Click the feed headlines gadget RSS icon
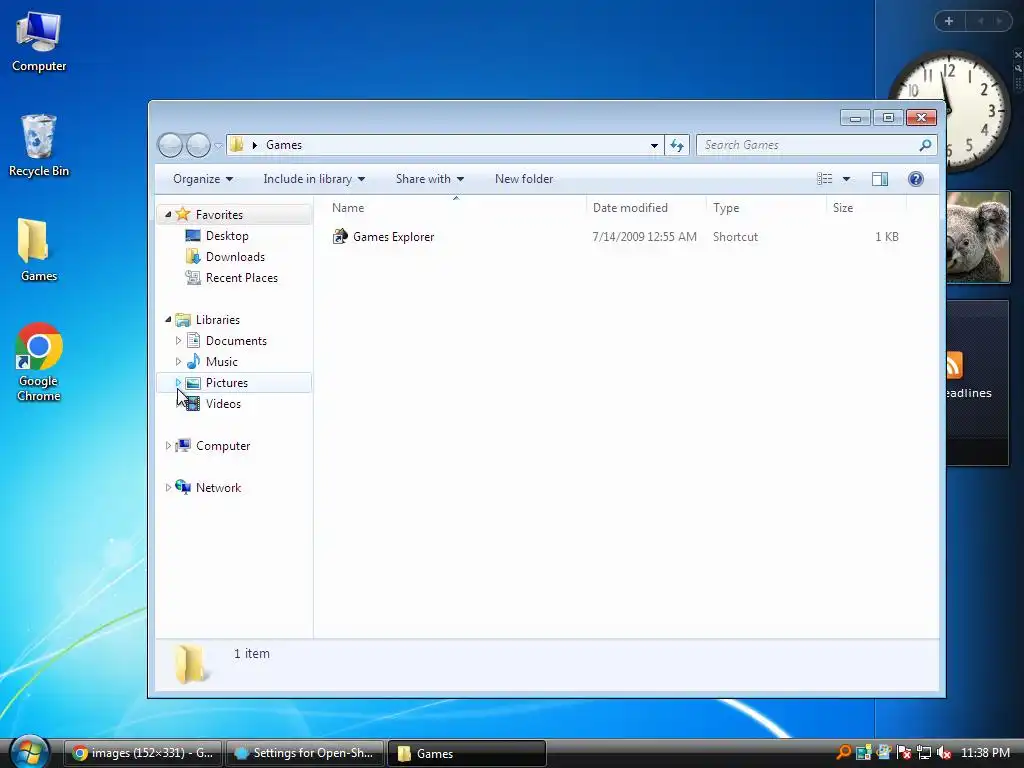 tap(955, 365)
